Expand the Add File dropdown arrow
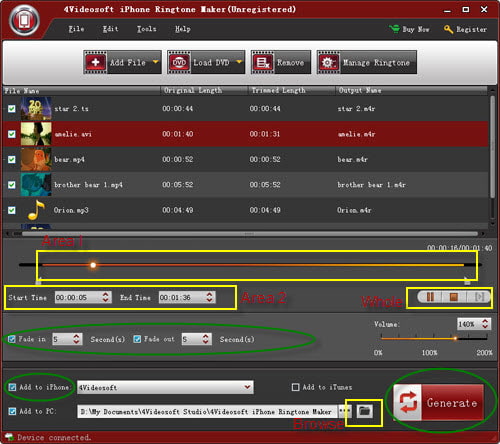The height and width of the screenshot is (444, 500). [x=155, y=62]
